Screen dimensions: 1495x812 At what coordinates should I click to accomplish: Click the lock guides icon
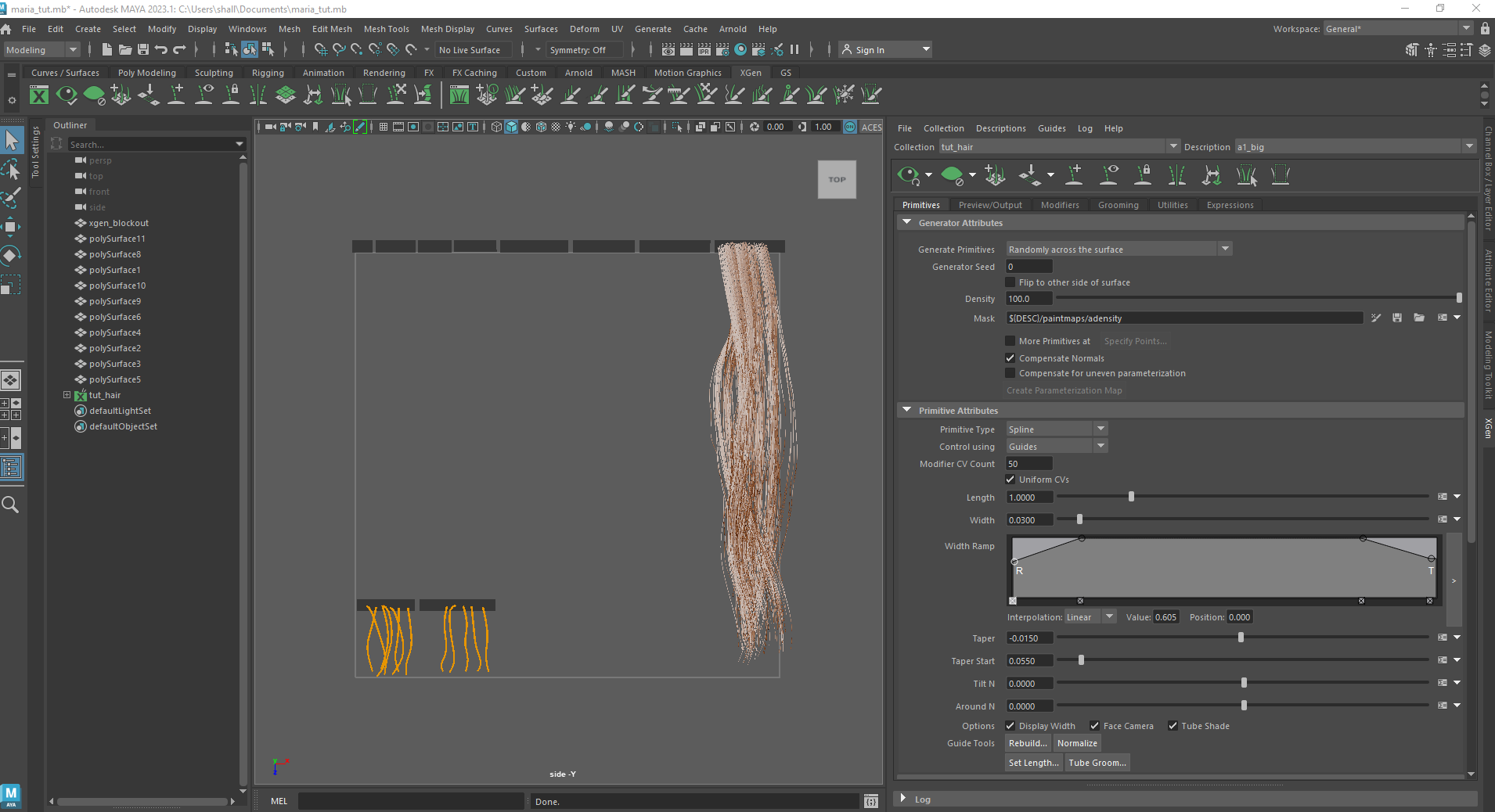pyautogui.click(x=1143, y=174)
